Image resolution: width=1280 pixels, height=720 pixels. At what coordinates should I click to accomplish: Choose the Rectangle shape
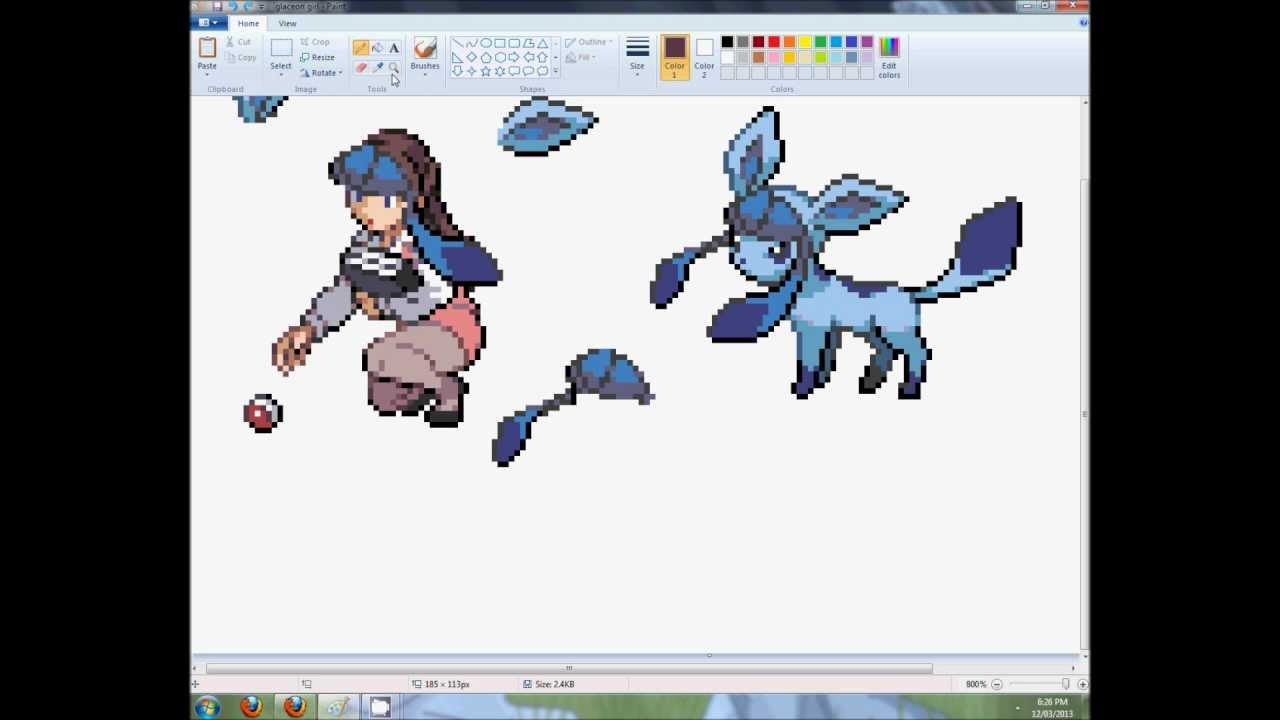[x=500, y=43]
